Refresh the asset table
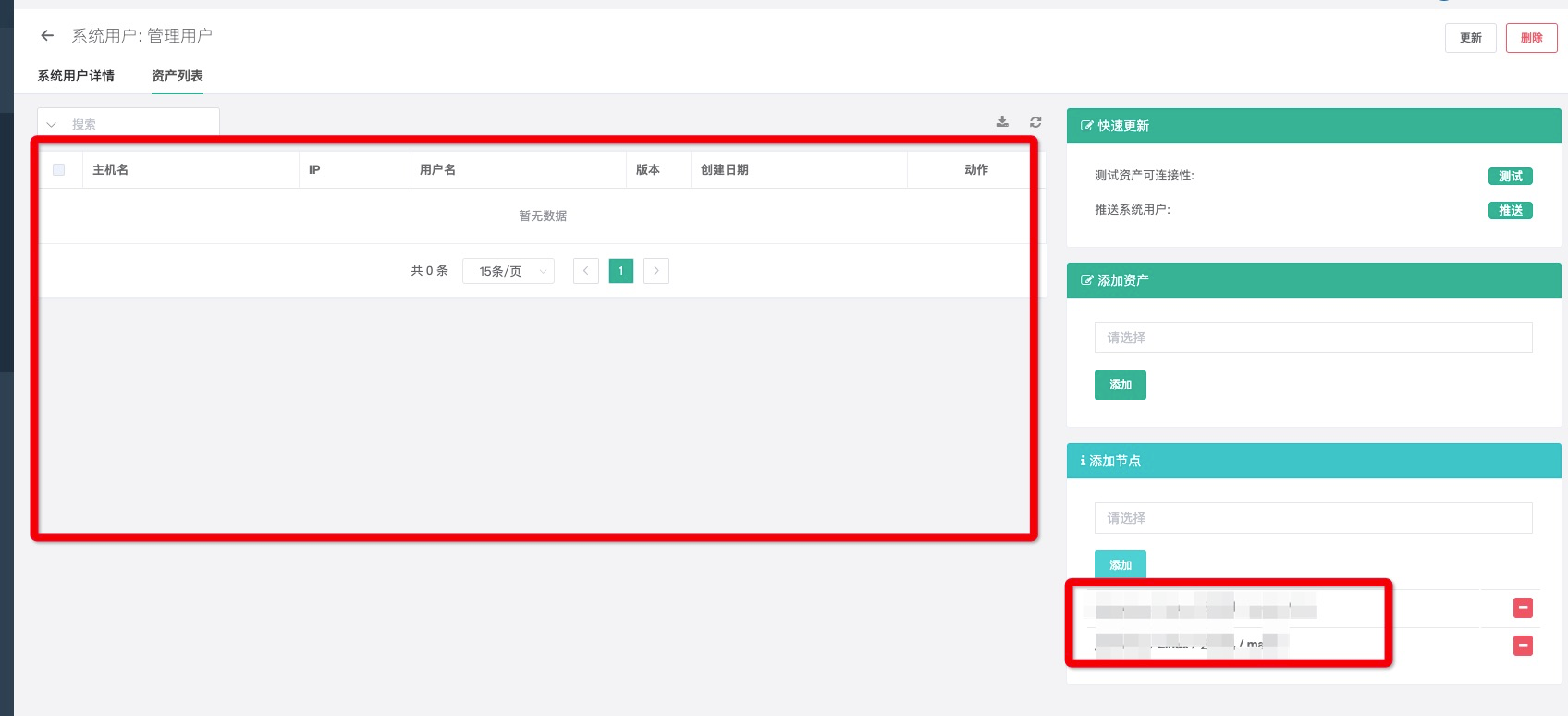 pyautogui.click(x=1035, y=122)
